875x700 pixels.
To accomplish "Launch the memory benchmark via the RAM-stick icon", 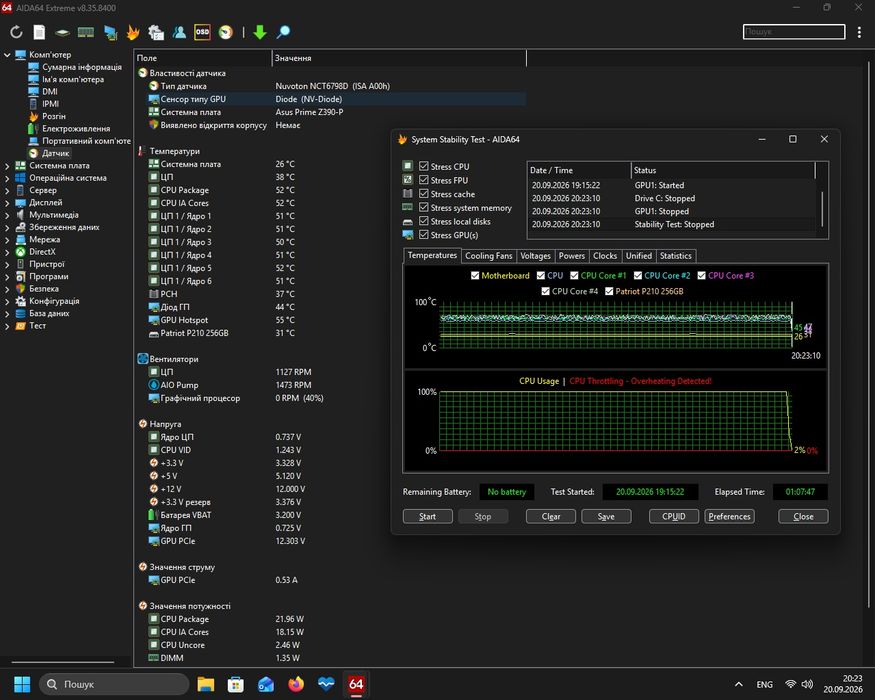I will 85,32.
